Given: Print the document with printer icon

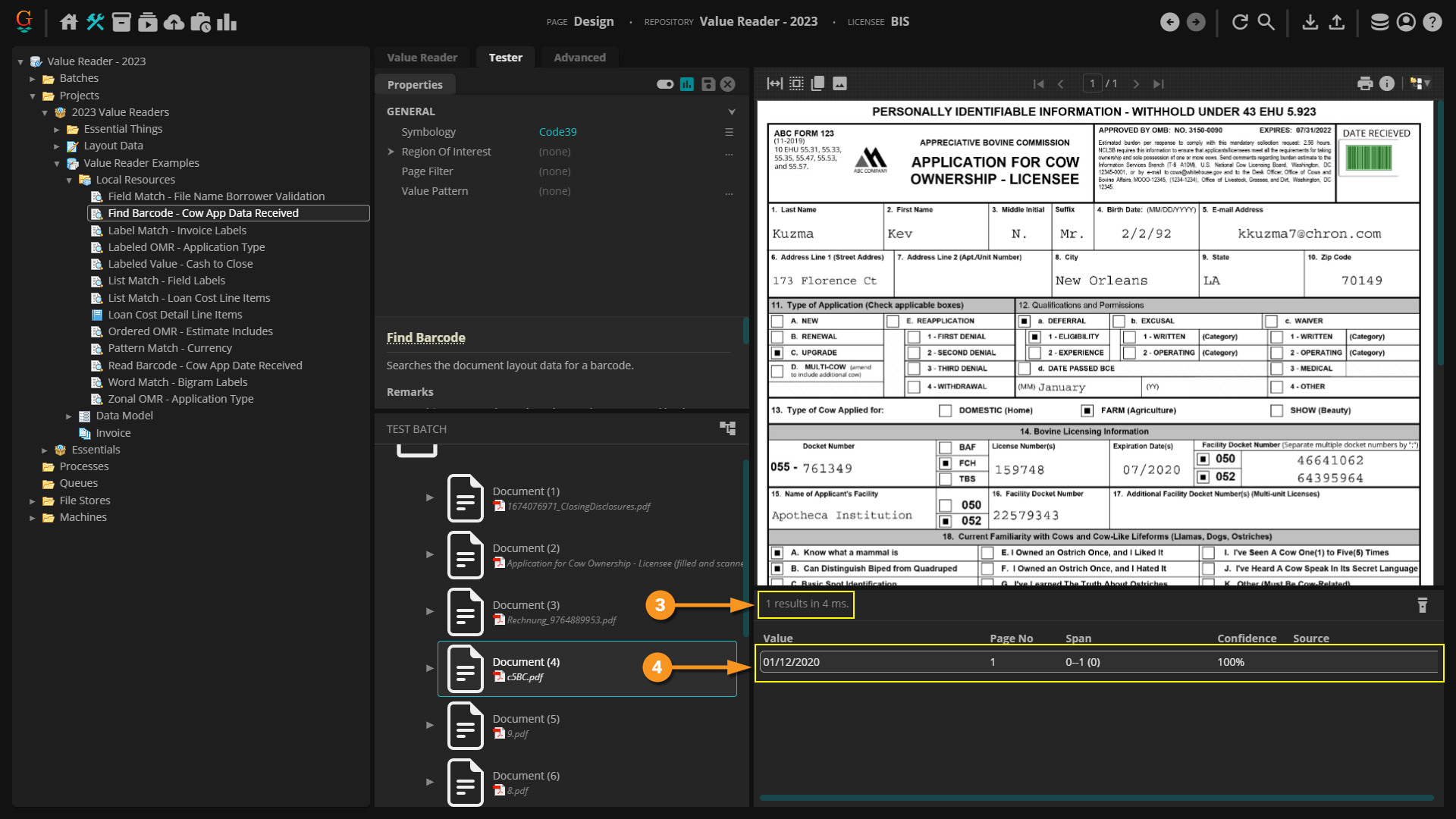Looking at the screenshot, I should [x=1364, y=83].
